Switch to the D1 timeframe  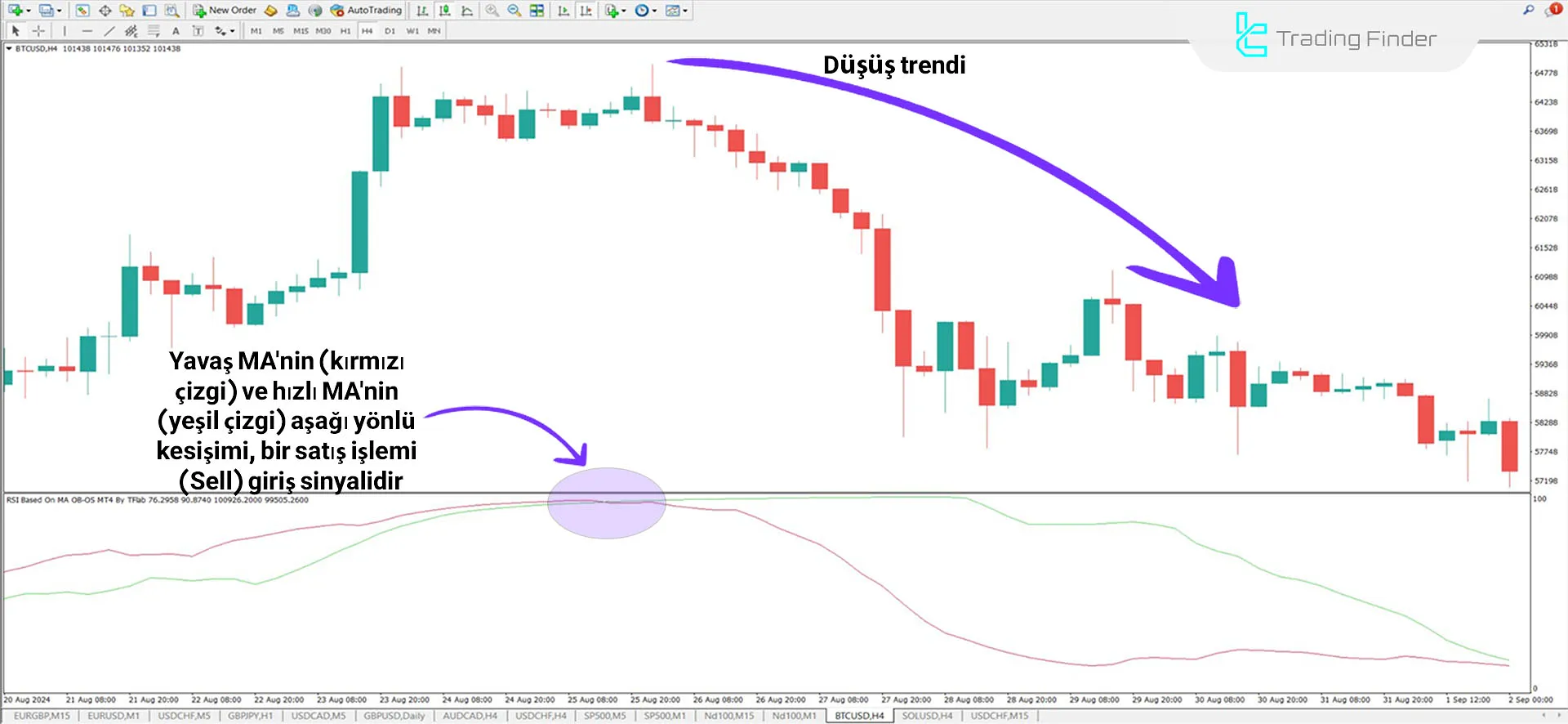(x=390, y=31)
